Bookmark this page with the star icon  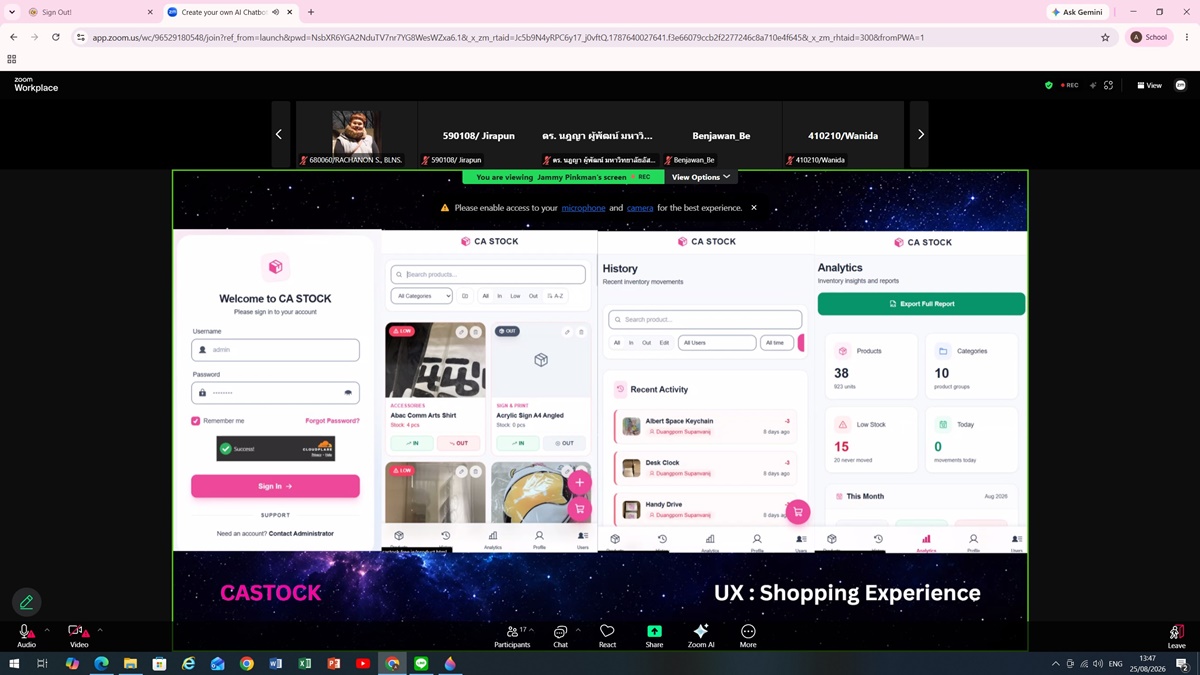tap(1105, 37)
